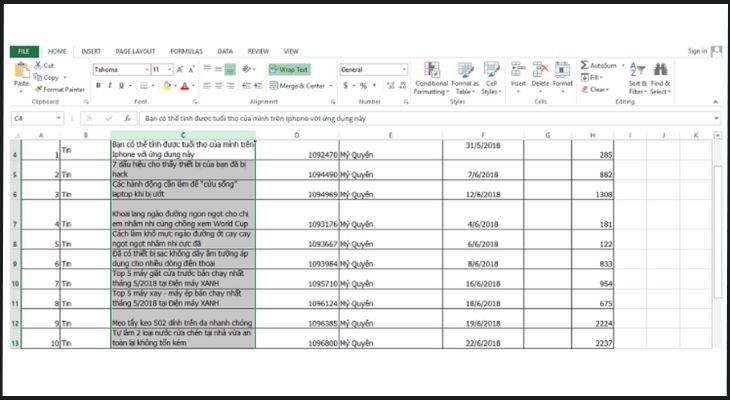
Task: Select the column C header
Action: pos(183,134)
